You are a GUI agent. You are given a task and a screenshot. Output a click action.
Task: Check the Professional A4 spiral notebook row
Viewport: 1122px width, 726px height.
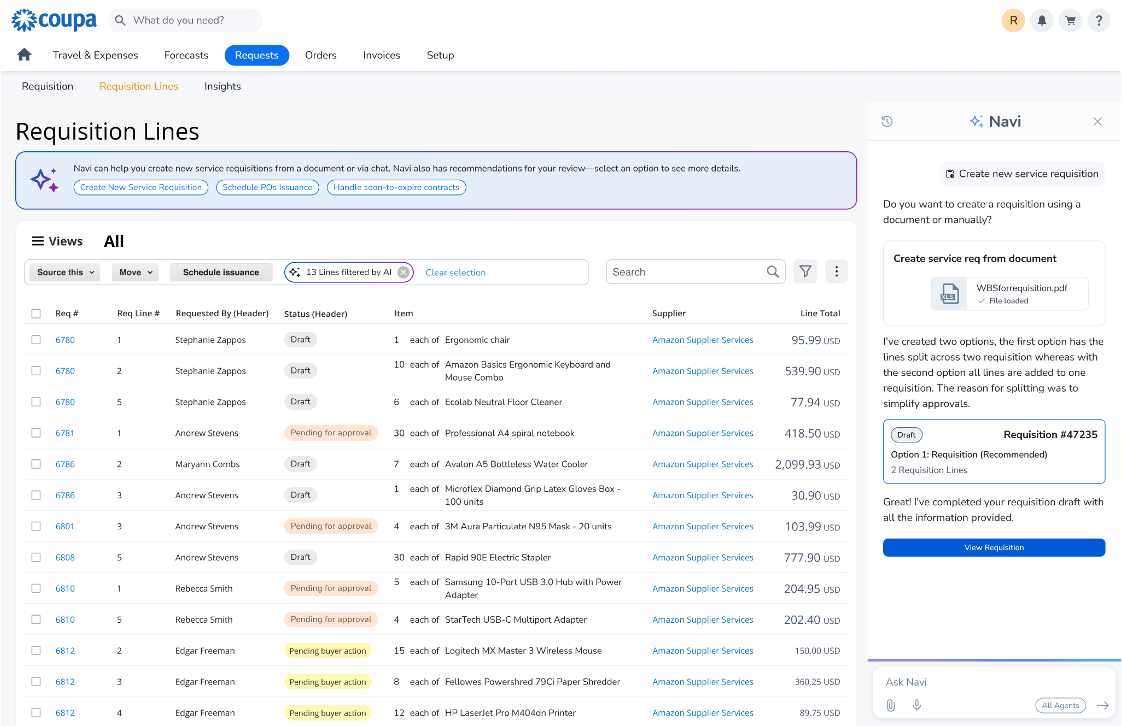36,433
